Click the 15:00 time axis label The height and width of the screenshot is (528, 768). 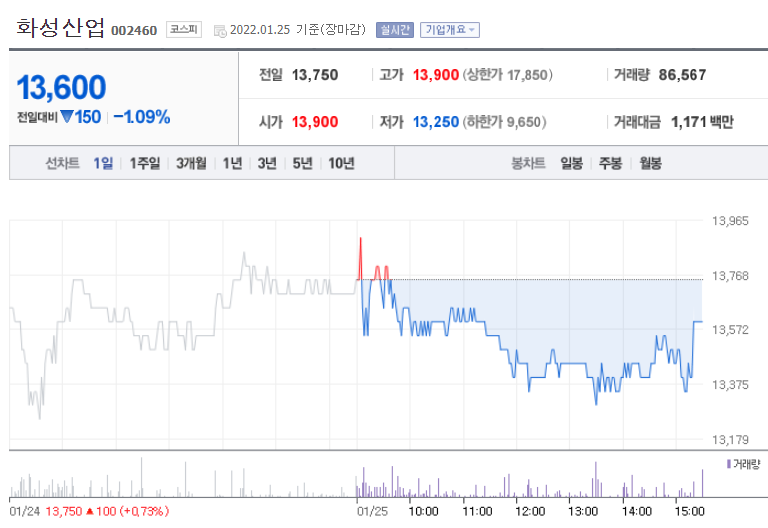(x=690, y=511)
